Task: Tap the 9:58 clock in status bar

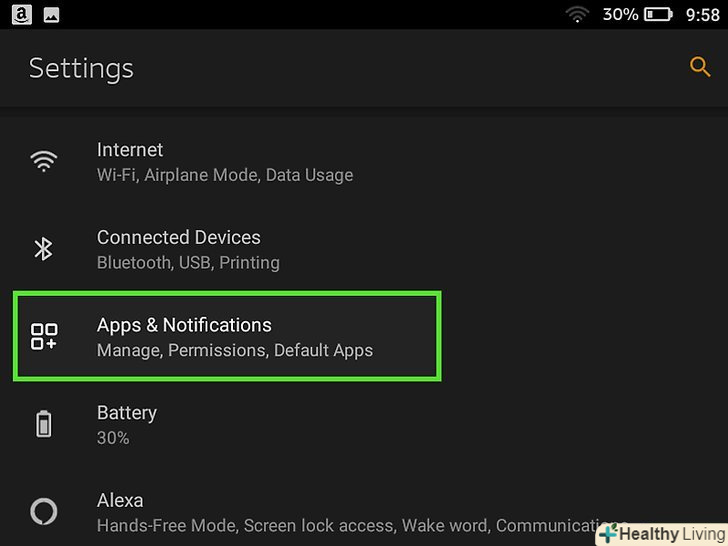Action: 702,14
